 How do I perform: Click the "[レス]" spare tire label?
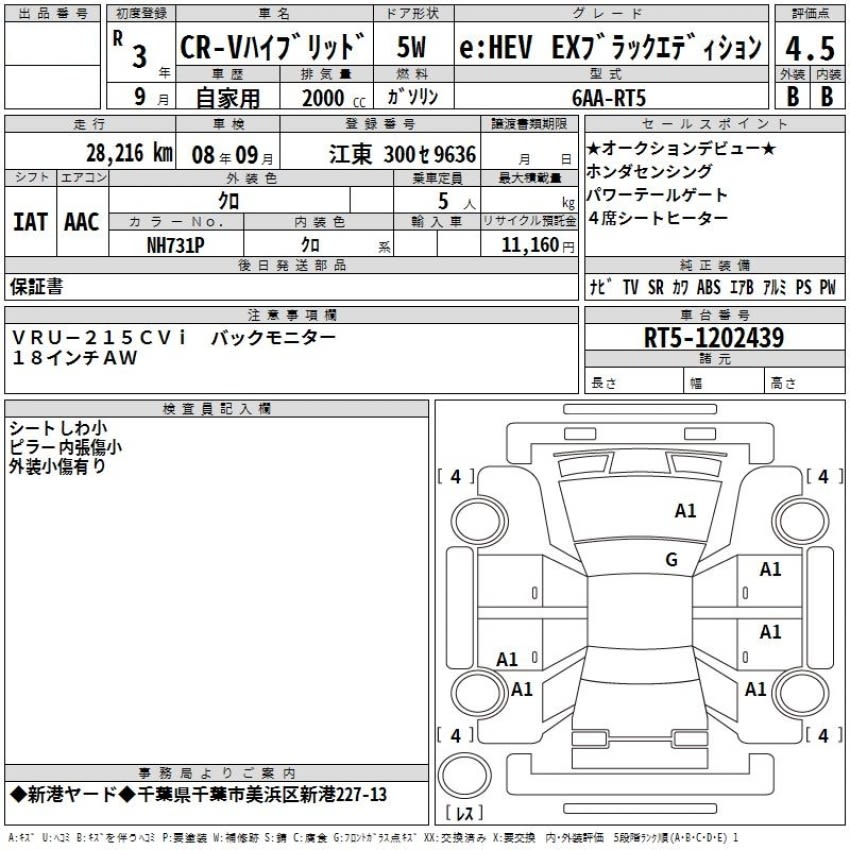[x=464, y=813]
